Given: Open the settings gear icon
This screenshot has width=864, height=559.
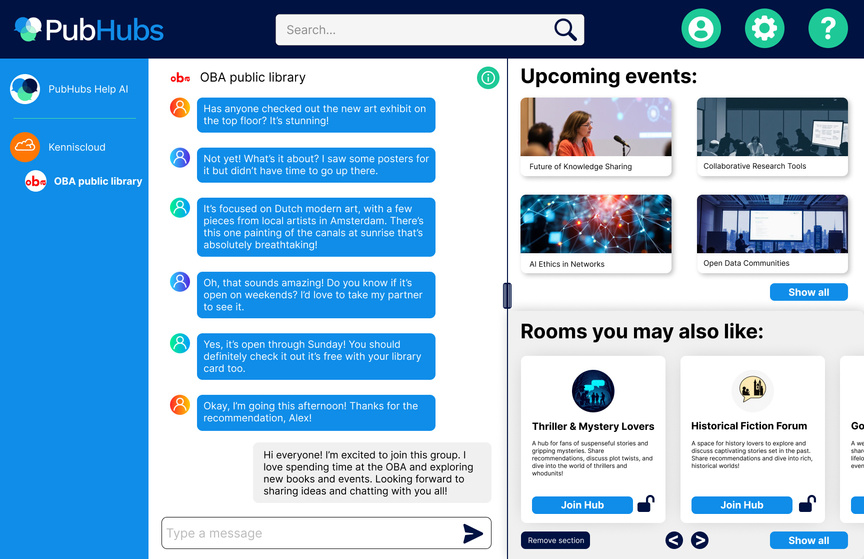Looking at the screenshot, I should (x=764, y=28).
